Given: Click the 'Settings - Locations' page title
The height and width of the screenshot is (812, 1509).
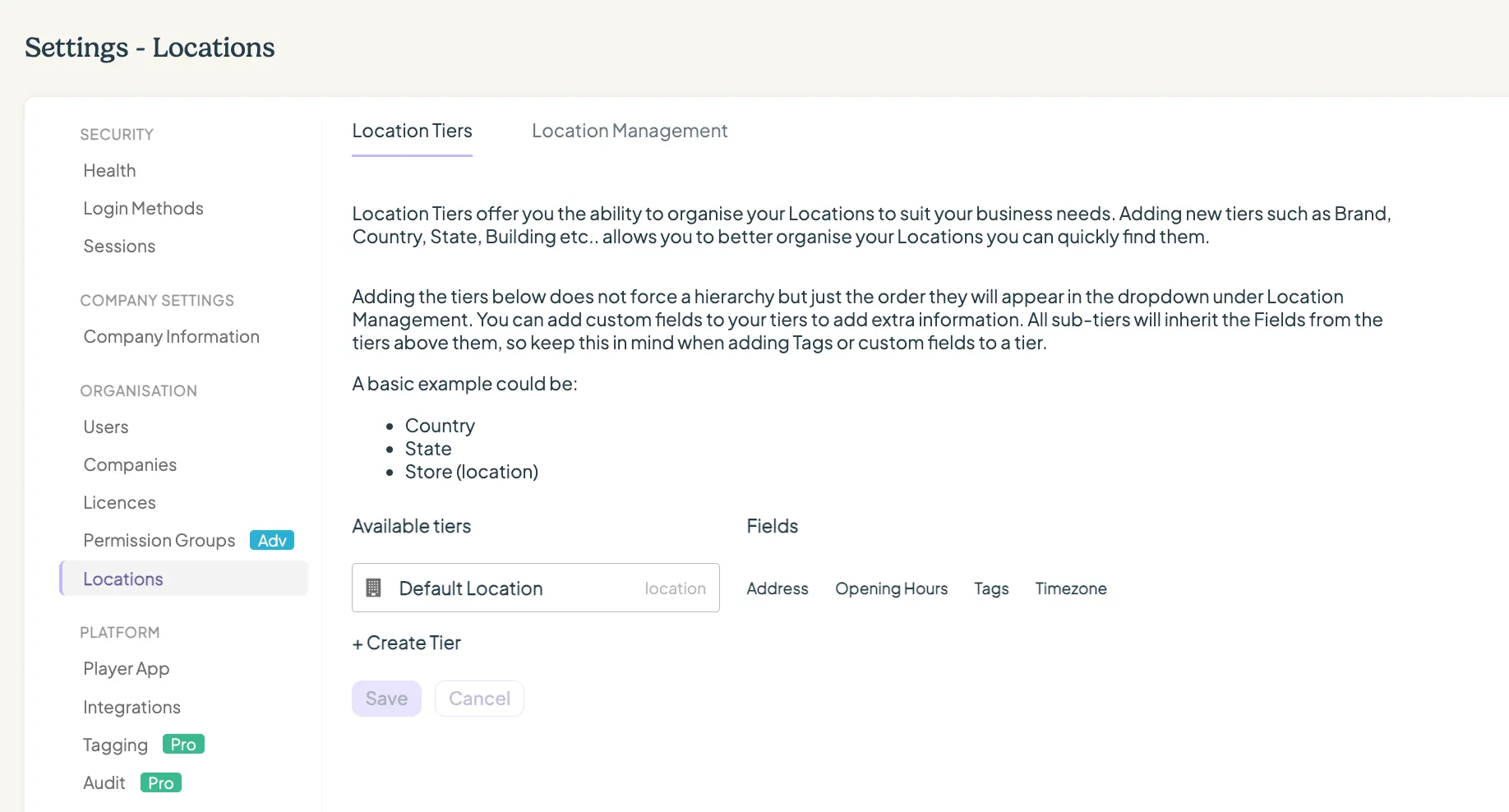Looking at the screenshot, I should [150, 47].
